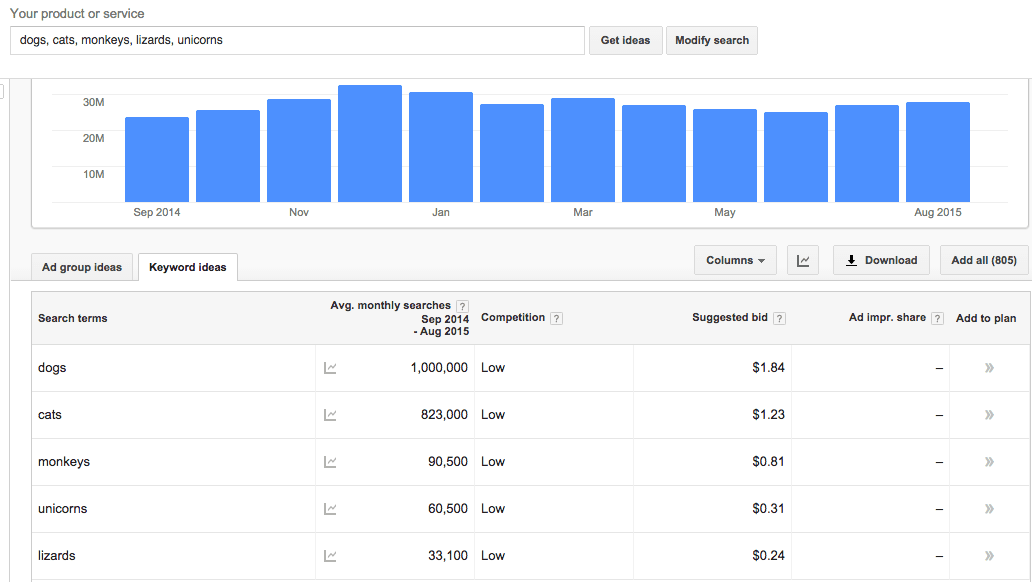Click the 90,500 searches value
This screenshot has height=582, width=1032.
pos(448,462)
